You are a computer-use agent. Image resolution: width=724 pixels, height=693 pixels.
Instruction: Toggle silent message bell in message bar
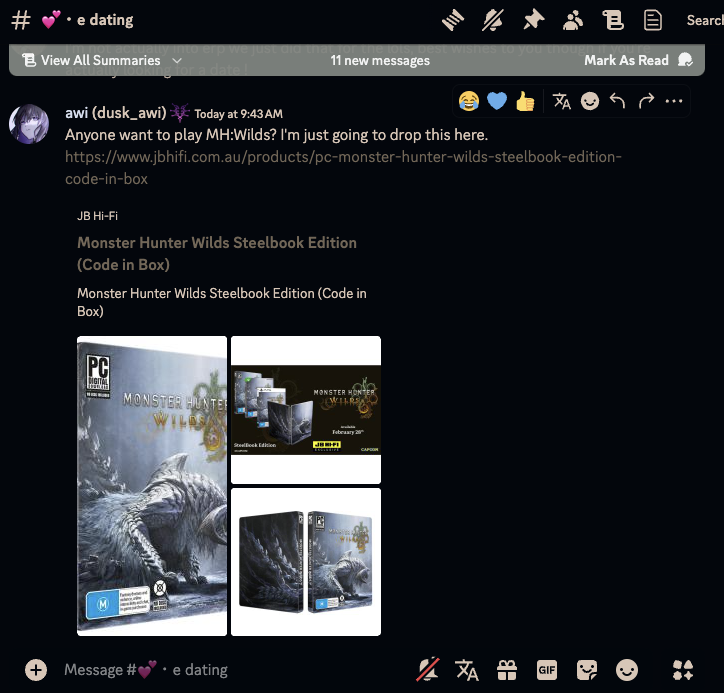tap(428, 670)
